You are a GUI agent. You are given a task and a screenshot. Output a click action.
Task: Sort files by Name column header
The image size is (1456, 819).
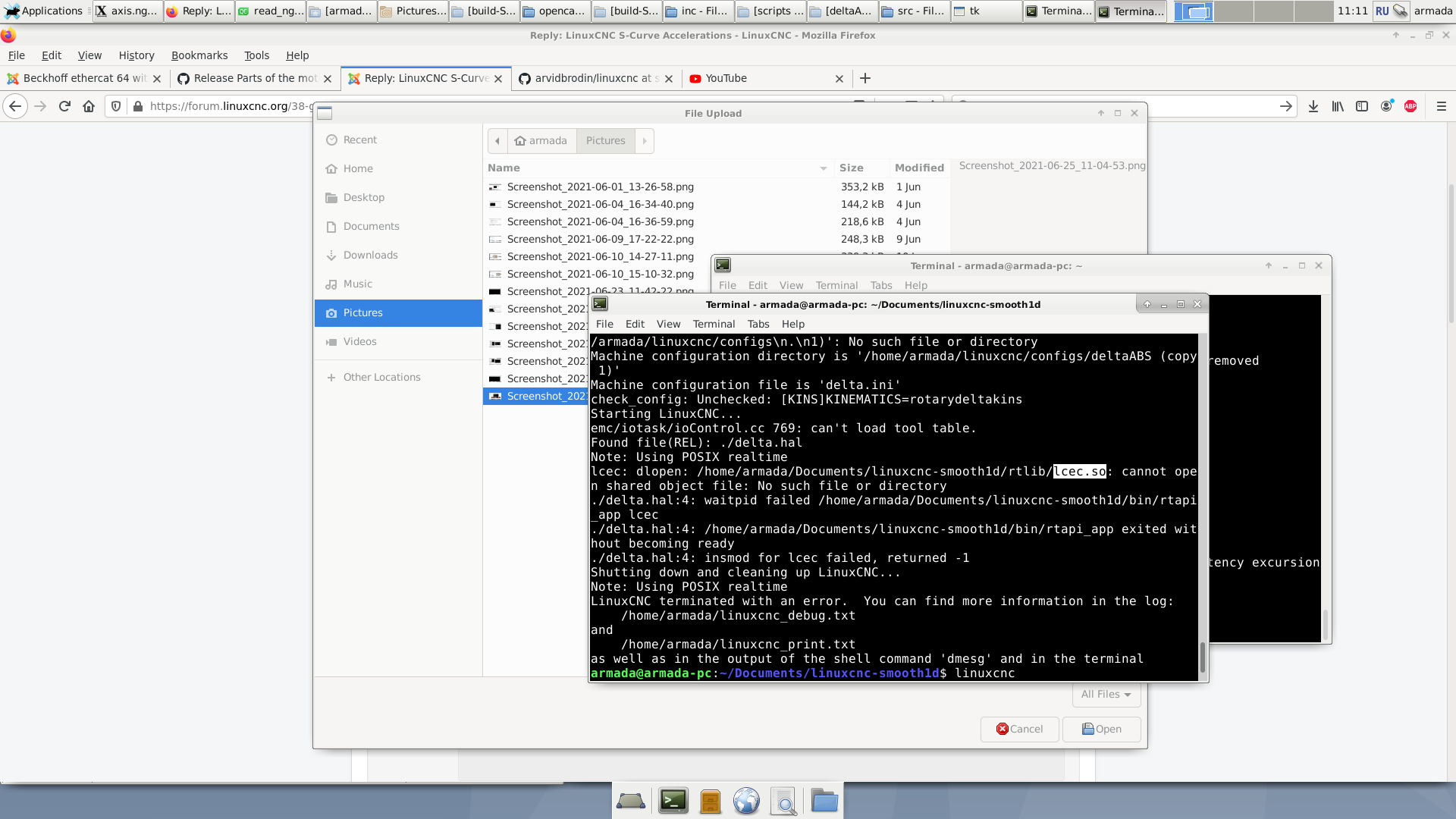click(x=657, y=168)
